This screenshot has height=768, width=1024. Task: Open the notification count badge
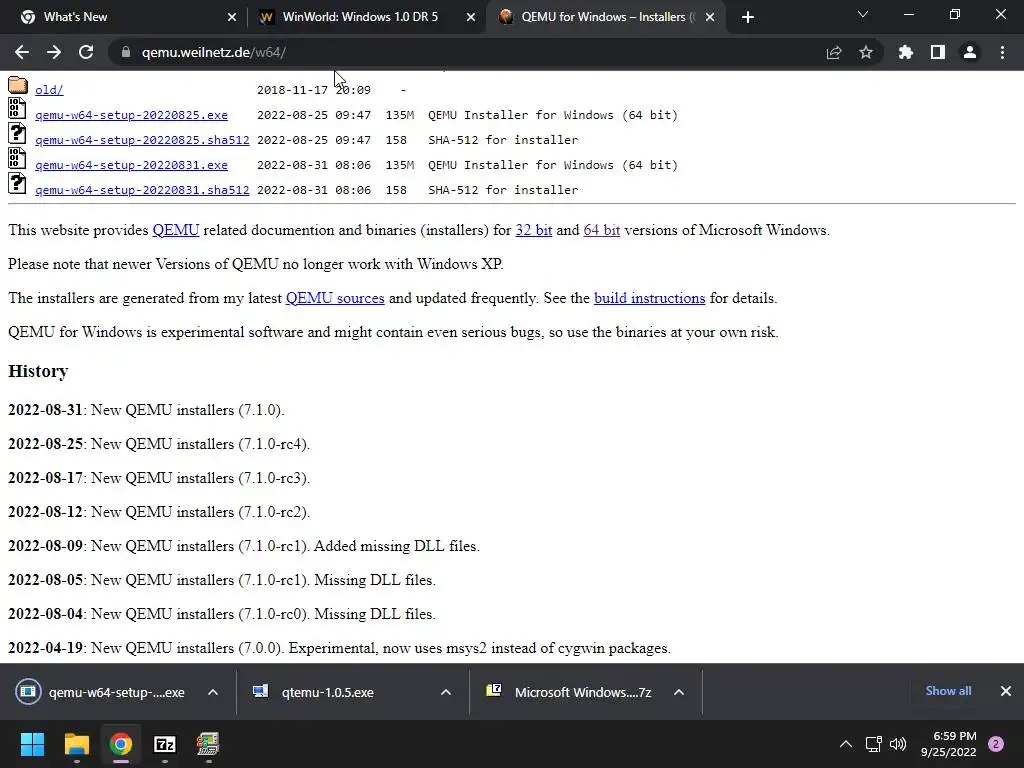click(x=996, y=744)
